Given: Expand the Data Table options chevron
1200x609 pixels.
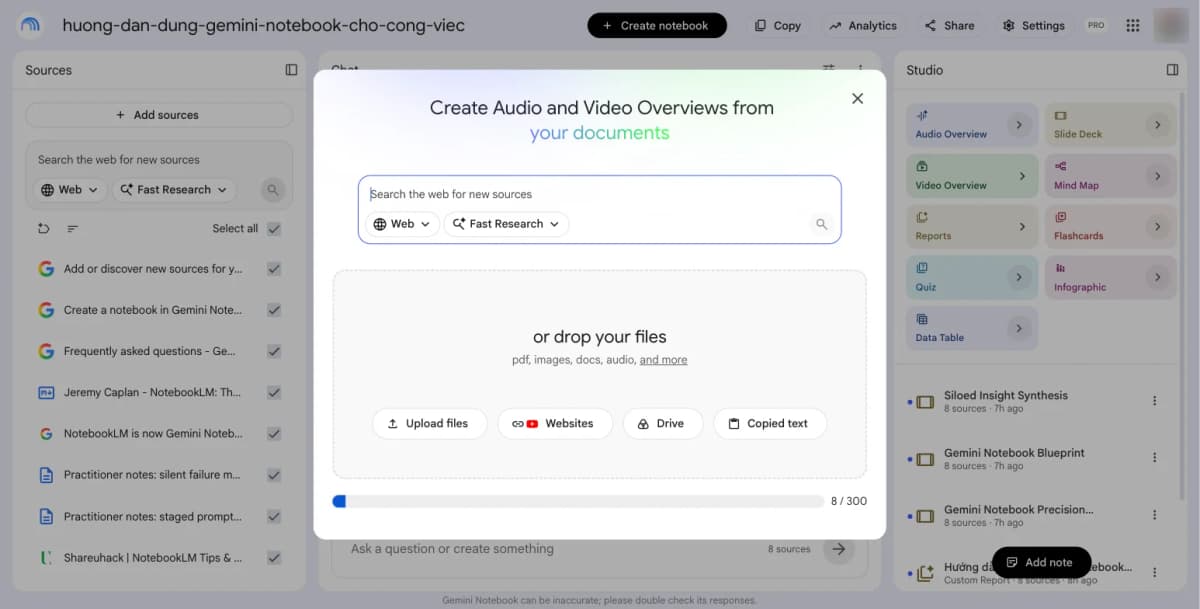Looking at the screenshot, I should click(1019, 328).
